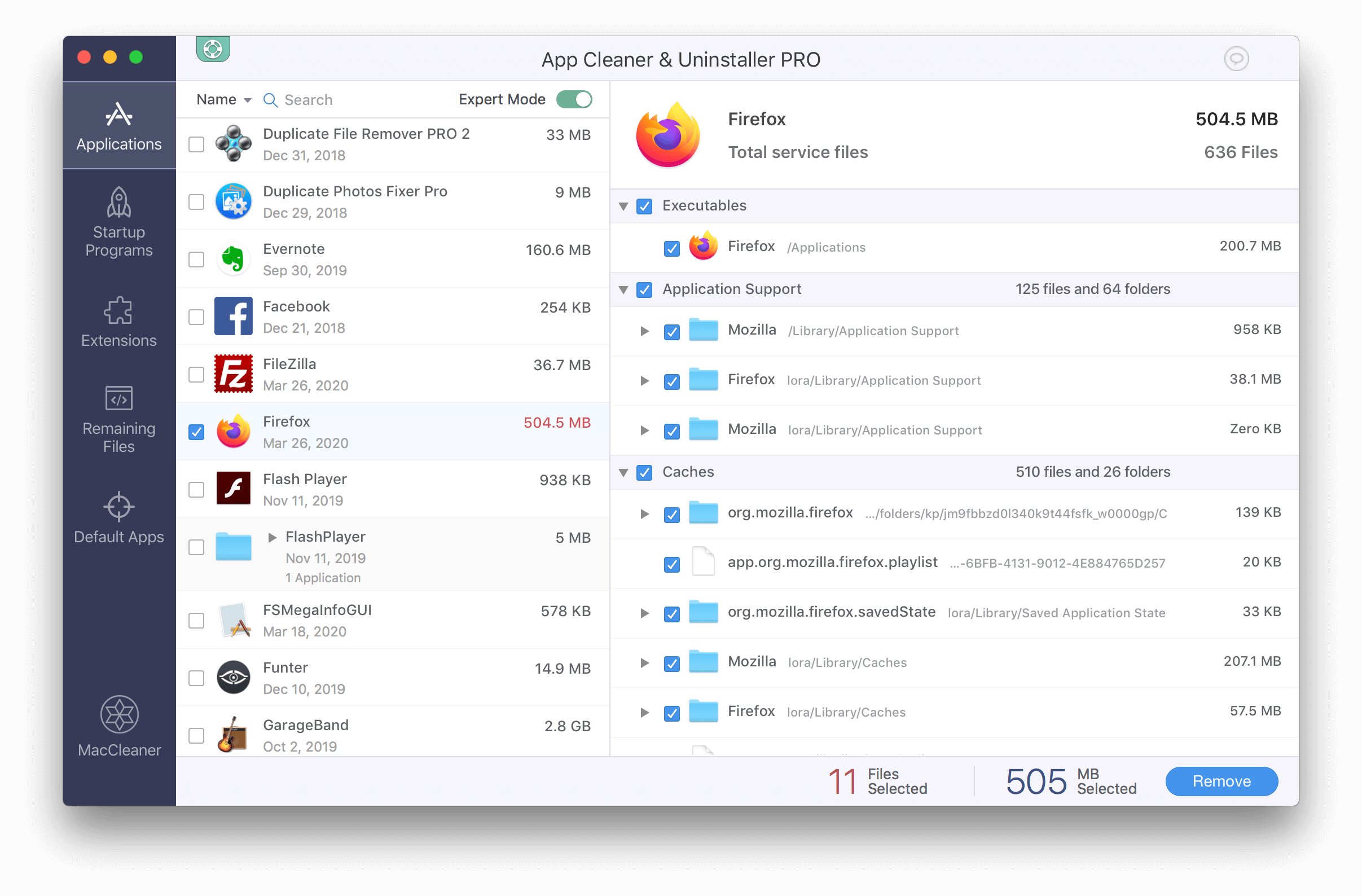Expand the Mozilla Application Support folder
This screenshot has width=1362, height=896.
tap(640, 329)
